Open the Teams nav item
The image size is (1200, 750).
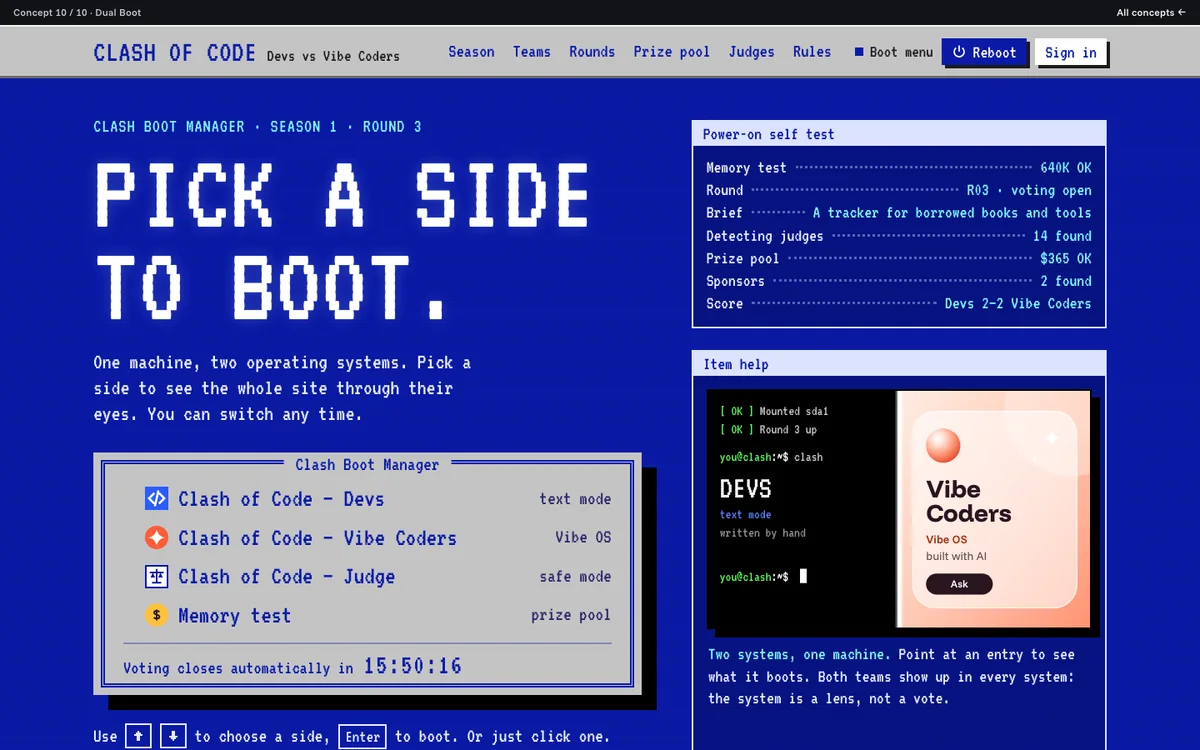click(x=532, y=52)
